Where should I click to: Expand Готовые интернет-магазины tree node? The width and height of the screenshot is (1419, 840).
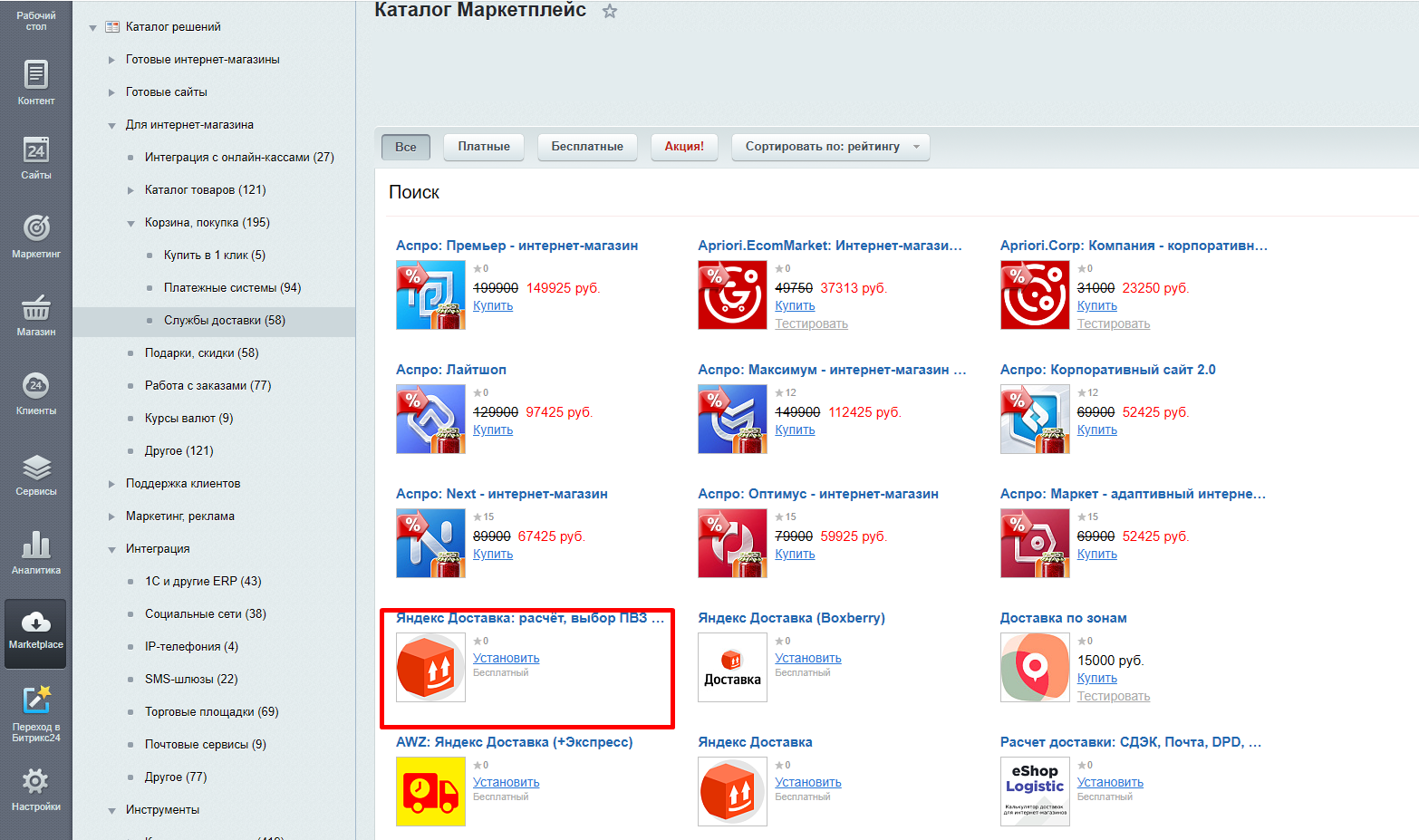pyautogui.click(x=111, y=60)
